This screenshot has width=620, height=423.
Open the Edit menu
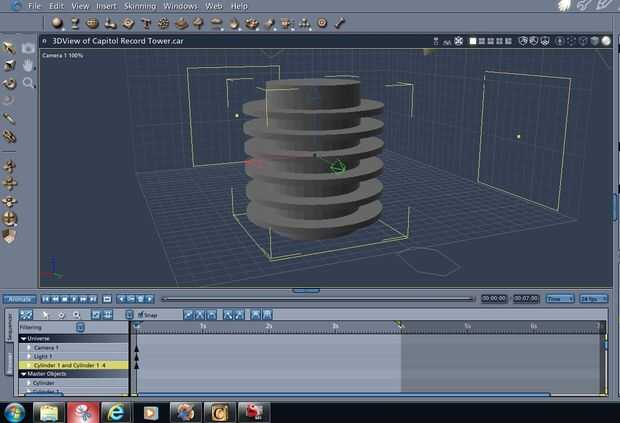[x=56, y=6]
